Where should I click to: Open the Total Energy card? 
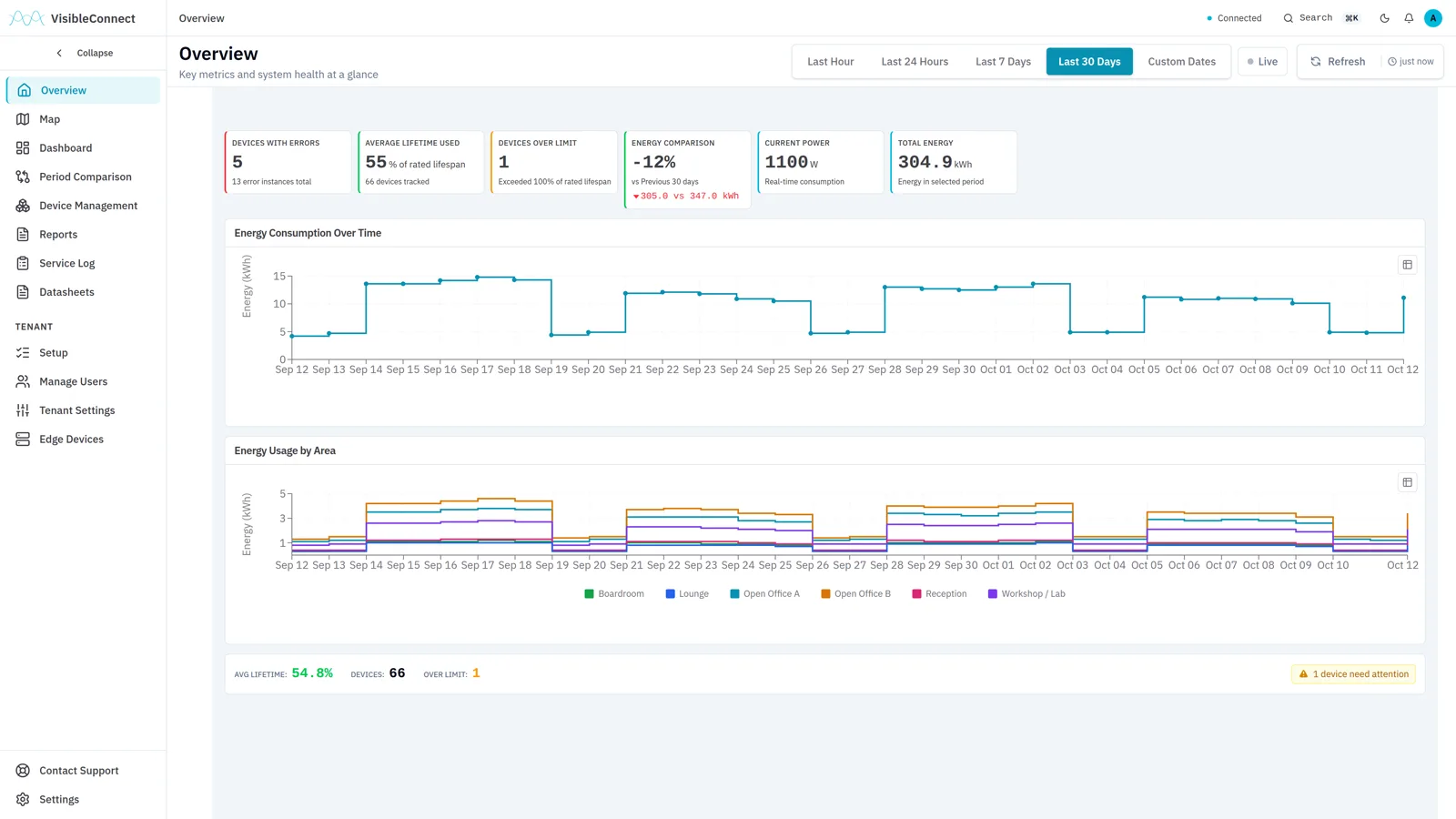click(954, 162)
